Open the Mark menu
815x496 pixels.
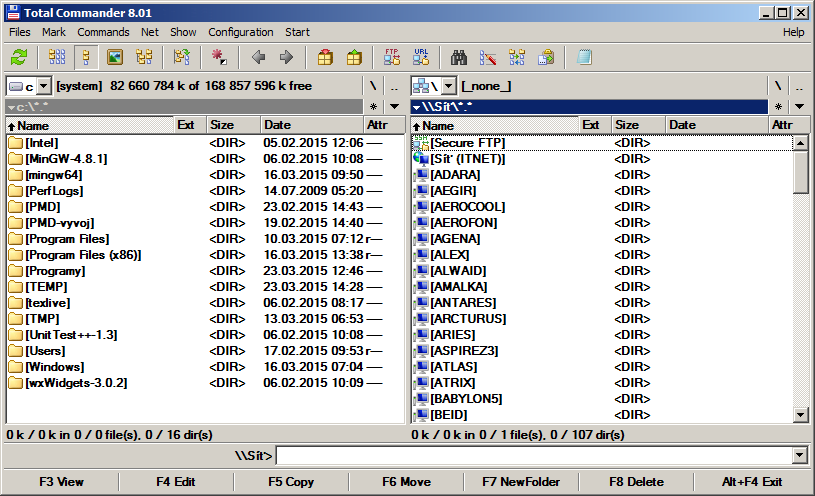point(54,32)
